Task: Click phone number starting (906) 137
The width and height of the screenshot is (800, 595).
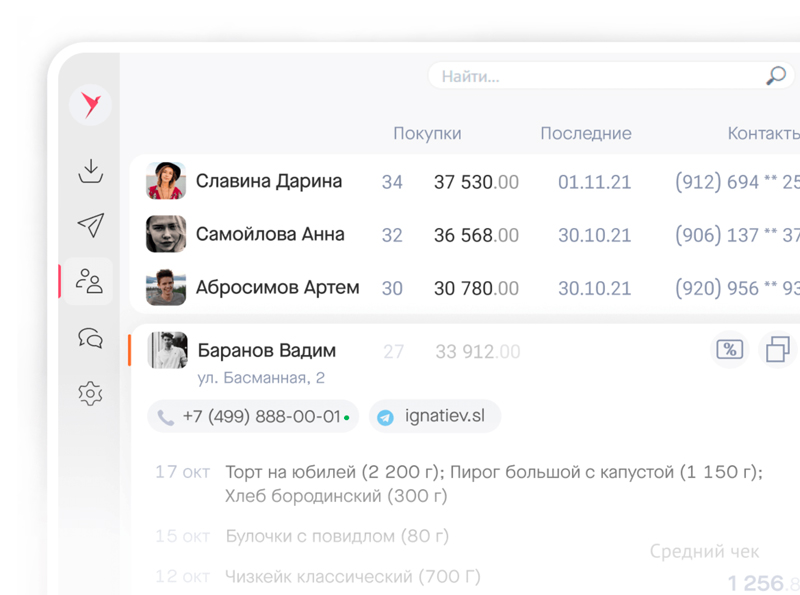Action: (x=737, y=235)
